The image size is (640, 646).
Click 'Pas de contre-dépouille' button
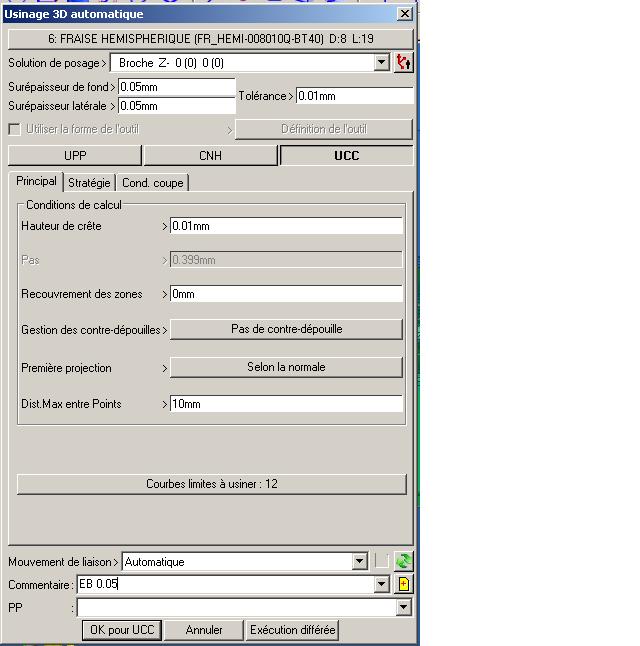pyautogui.click(x=286, y=329)
